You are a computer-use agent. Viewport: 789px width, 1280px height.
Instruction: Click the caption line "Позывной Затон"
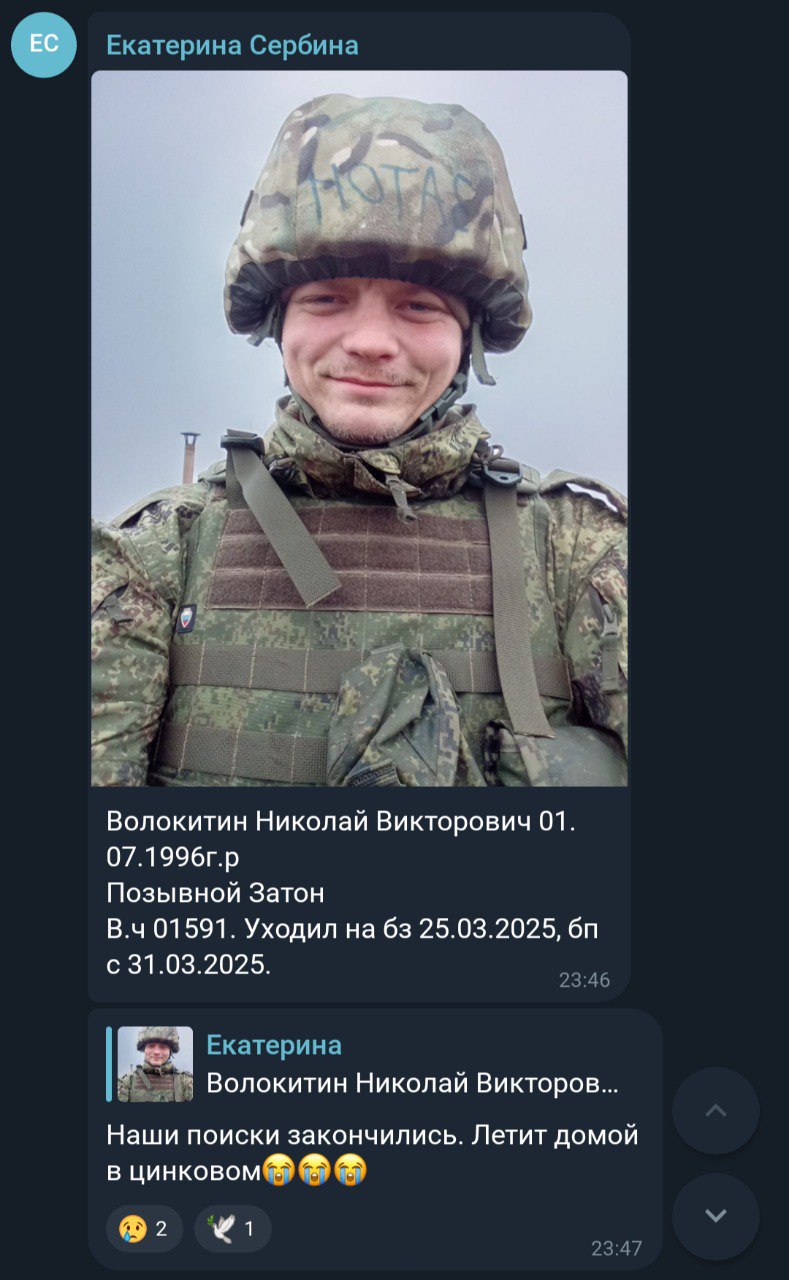tap(215, 893)
